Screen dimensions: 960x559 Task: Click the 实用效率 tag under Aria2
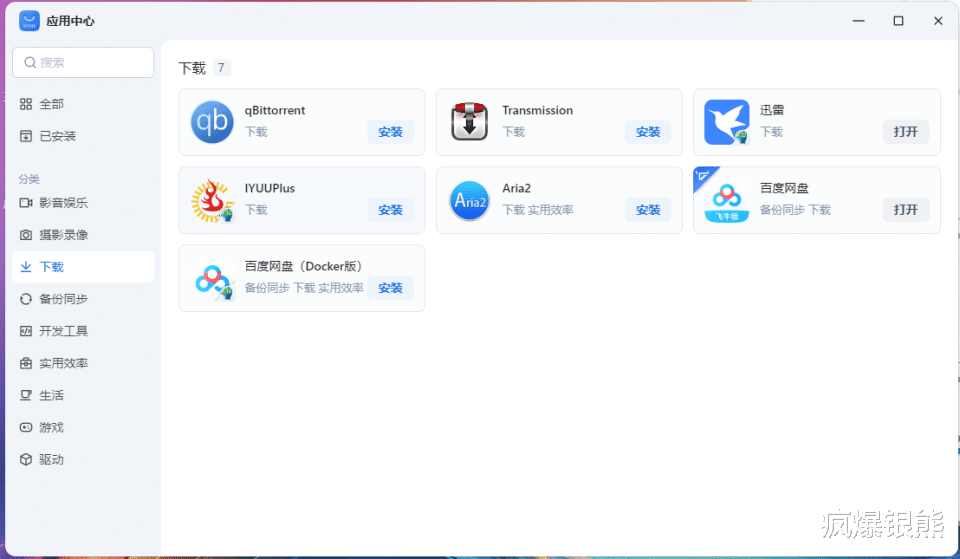(551, 210)
